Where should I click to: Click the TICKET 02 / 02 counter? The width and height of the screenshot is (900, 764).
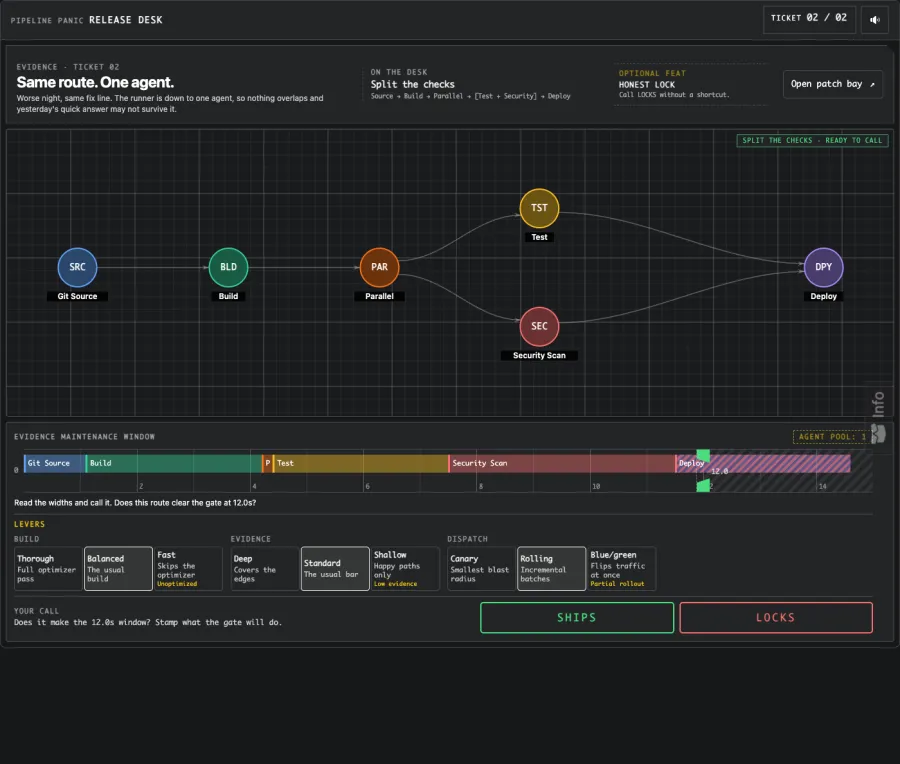(809, 18)
